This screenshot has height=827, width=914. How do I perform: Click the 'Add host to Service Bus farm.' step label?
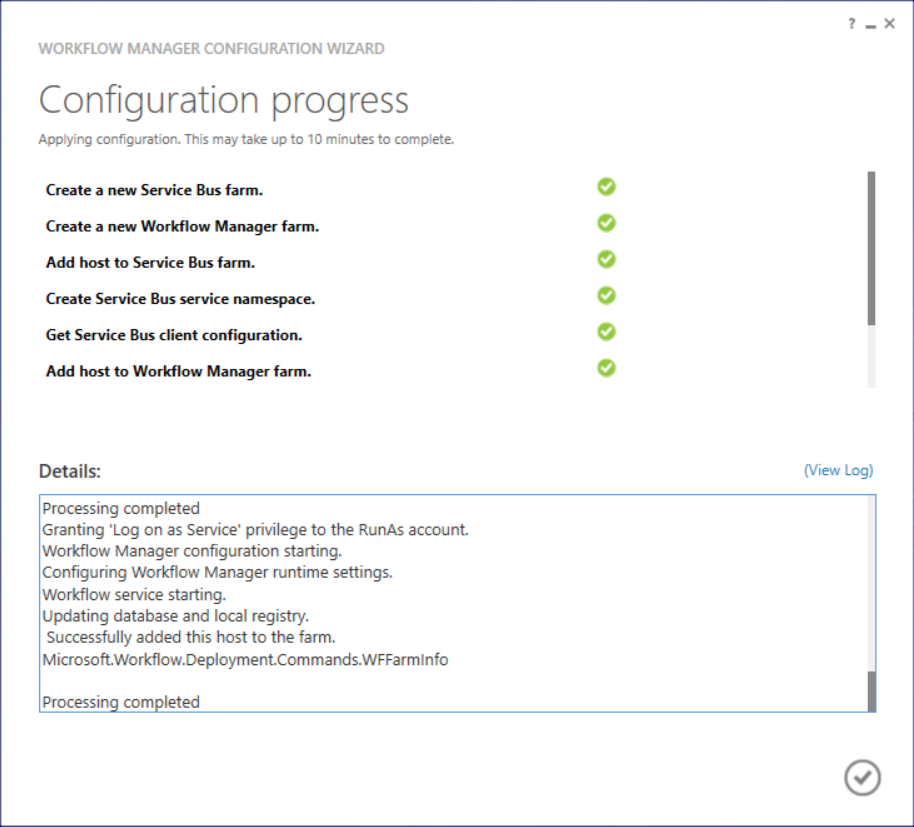click(x=150, y=263)
